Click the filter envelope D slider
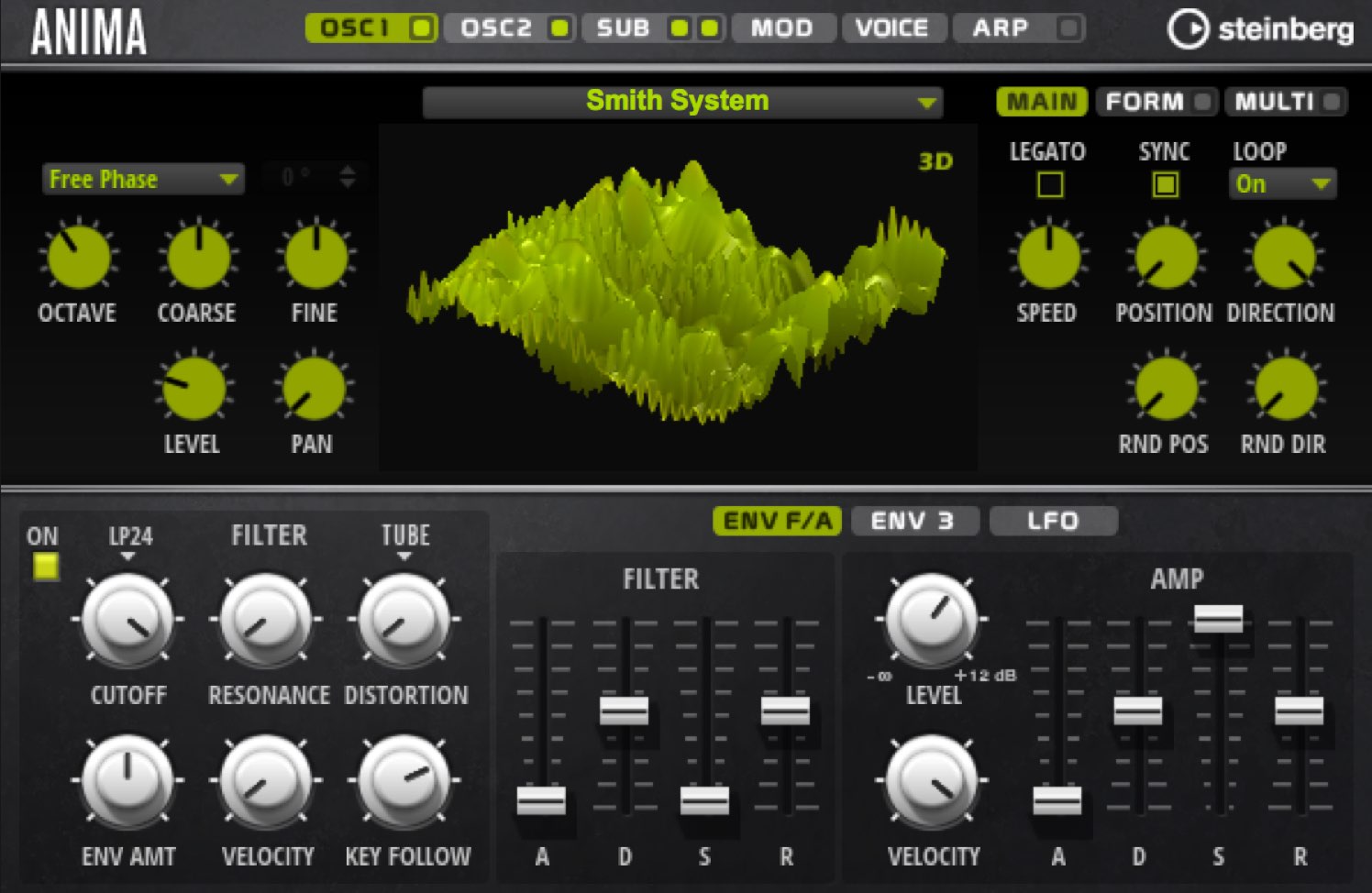Image resolution: width=1372 pixels, height=893 pixels. (x=624, y=711)
